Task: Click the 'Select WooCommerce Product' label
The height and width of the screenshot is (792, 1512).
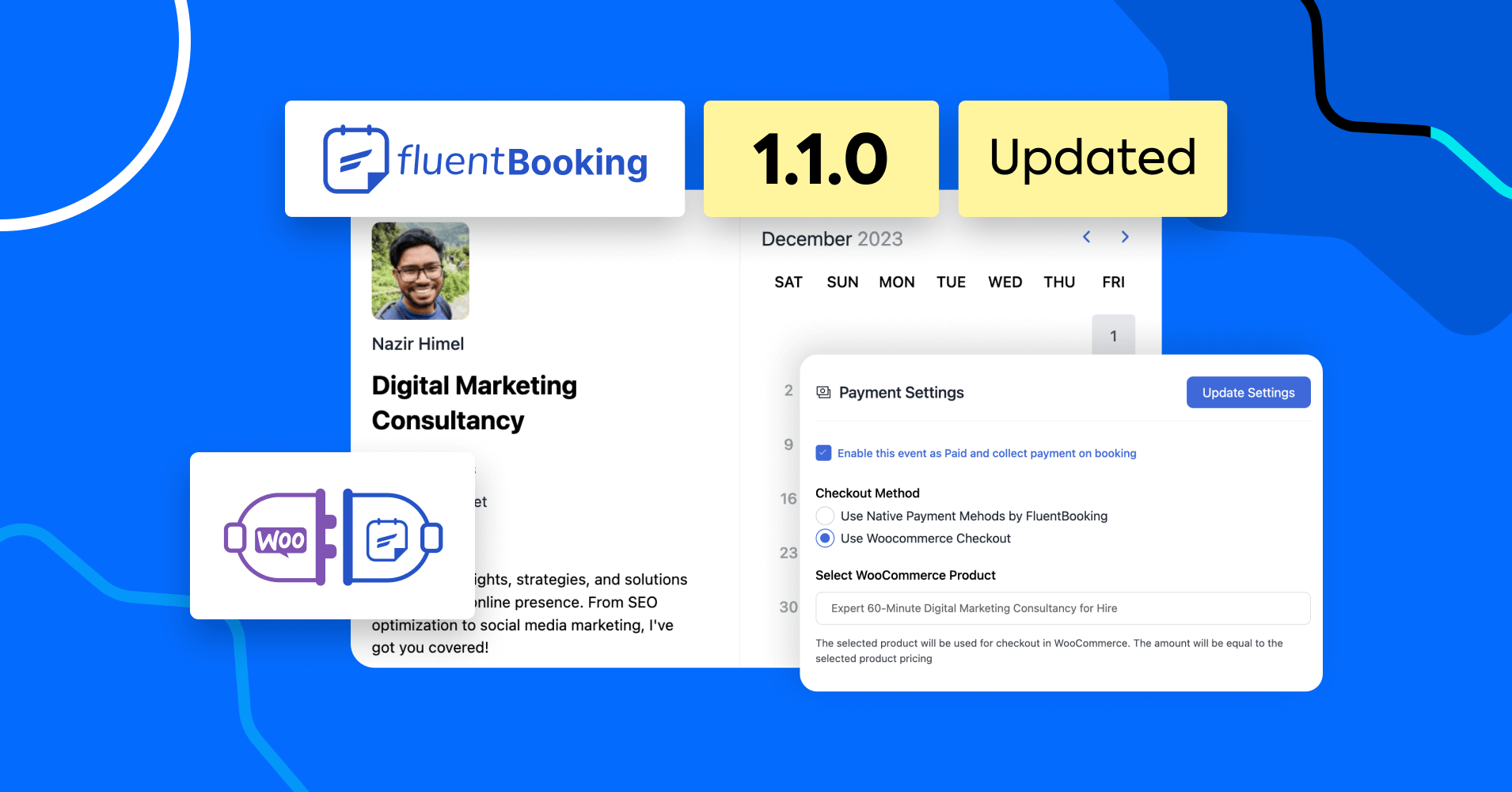Action: 906,575
